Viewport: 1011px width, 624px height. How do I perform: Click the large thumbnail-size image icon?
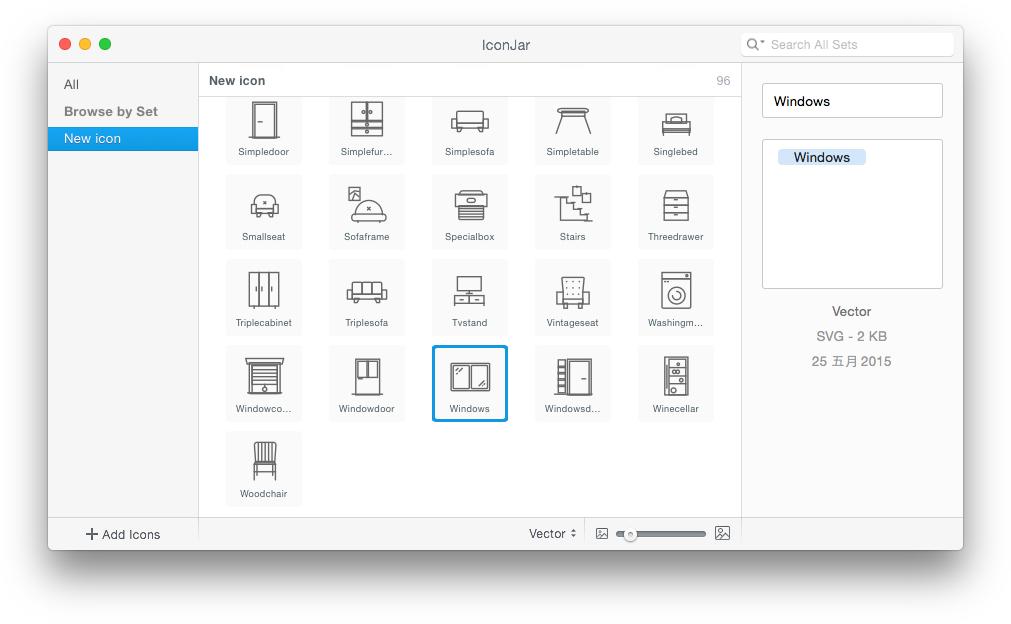722,534
